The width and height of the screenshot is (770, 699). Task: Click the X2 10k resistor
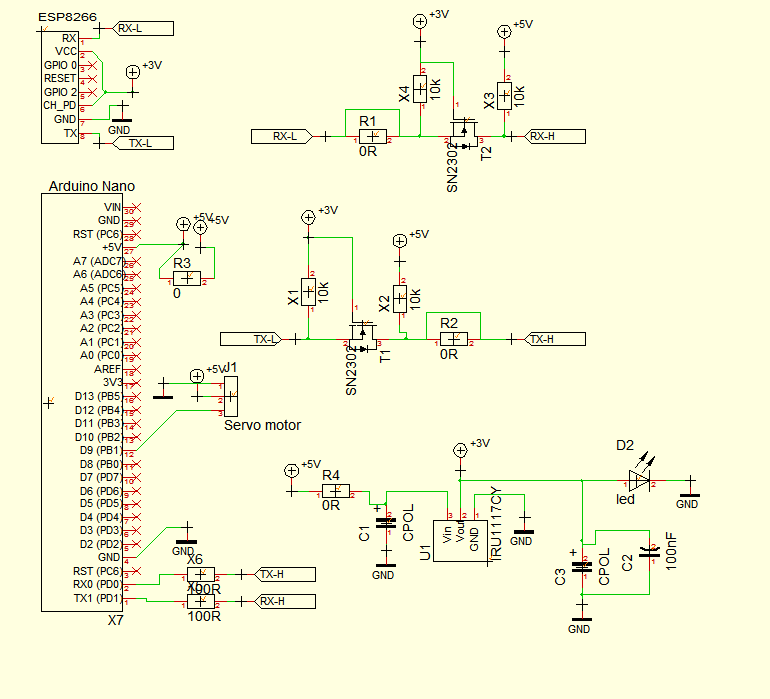pos(400,298)
